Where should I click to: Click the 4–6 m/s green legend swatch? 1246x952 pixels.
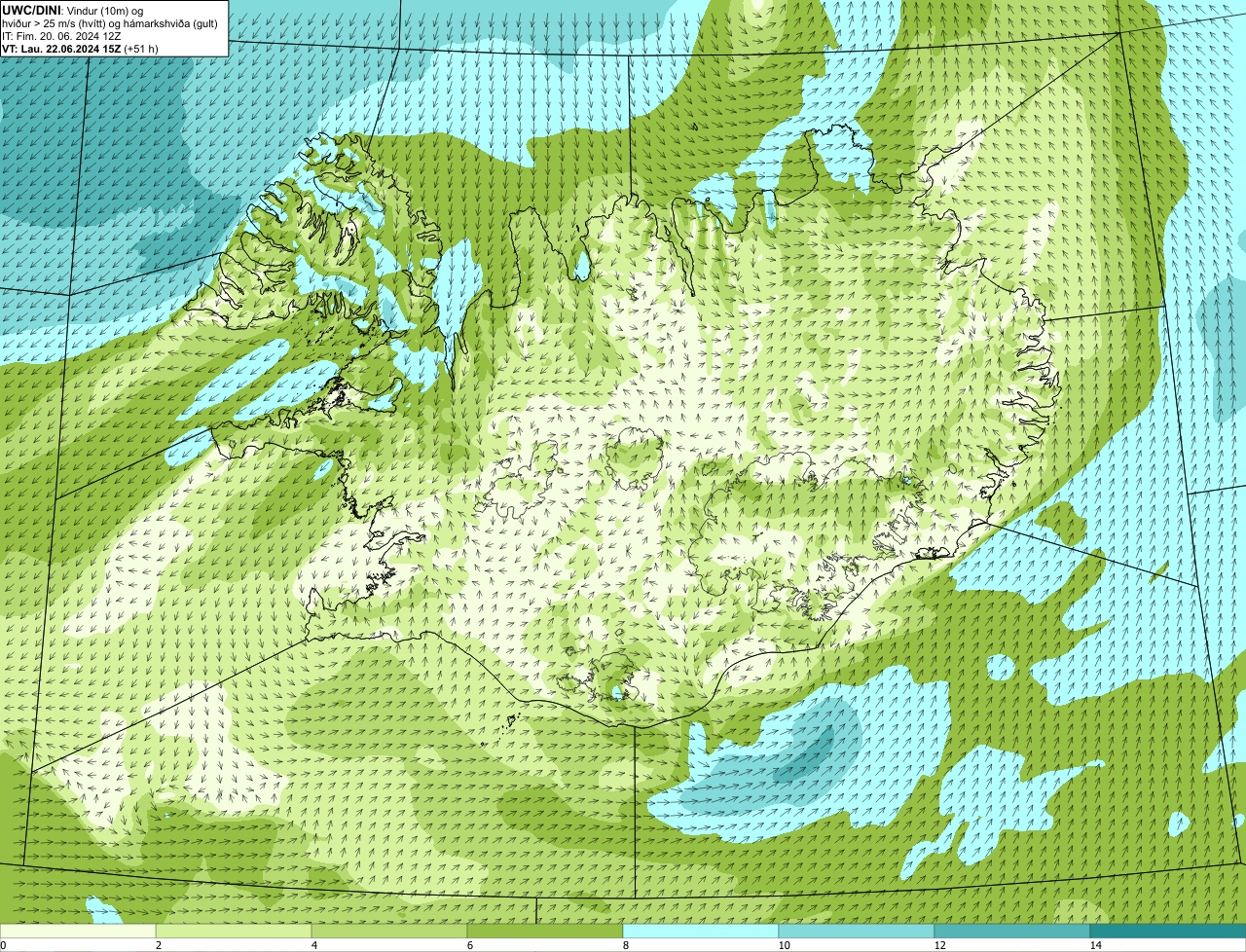(389, 931)
